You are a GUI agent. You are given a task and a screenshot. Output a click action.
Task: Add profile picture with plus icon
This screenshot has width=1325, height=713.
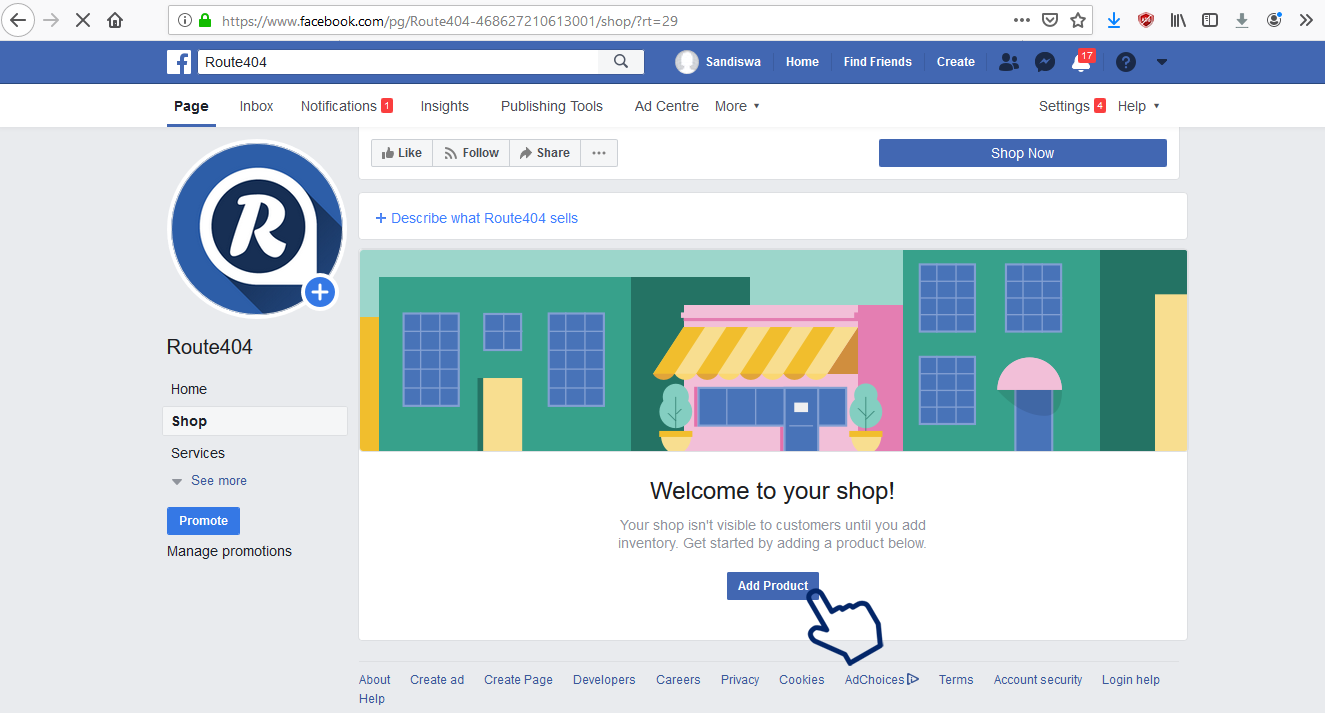click(x=319, y=292)
